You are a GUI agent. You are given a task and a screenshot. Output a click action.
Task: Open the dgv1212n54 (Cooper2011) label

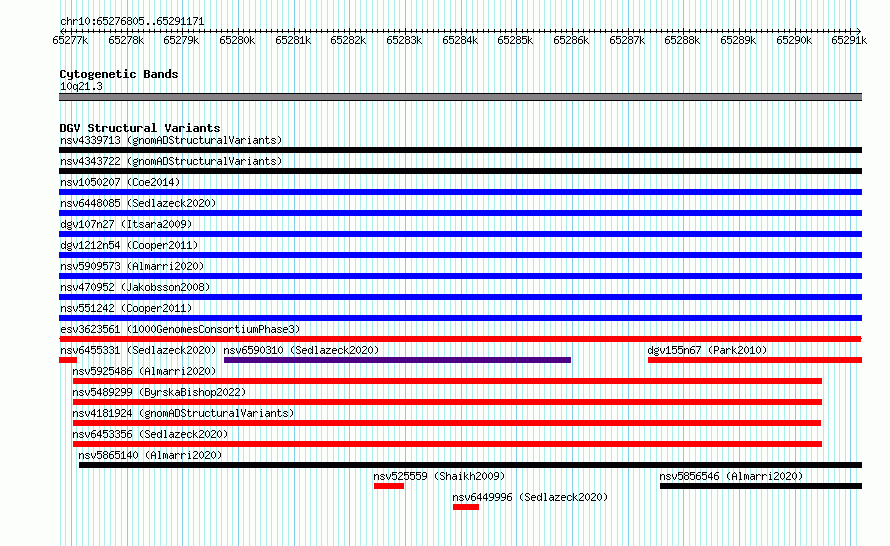tap(129, 245)
